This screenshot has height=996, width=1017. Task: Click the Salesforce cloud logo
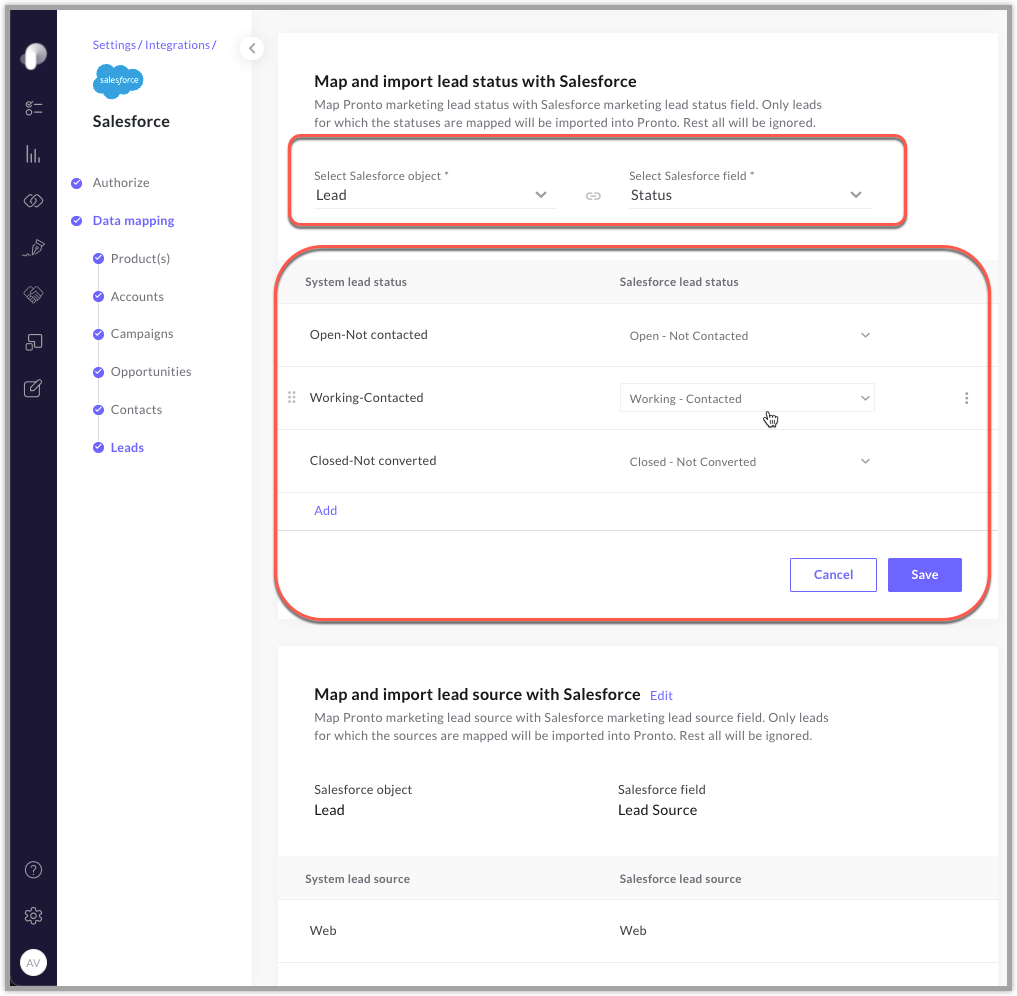click(x=117, y=81)
